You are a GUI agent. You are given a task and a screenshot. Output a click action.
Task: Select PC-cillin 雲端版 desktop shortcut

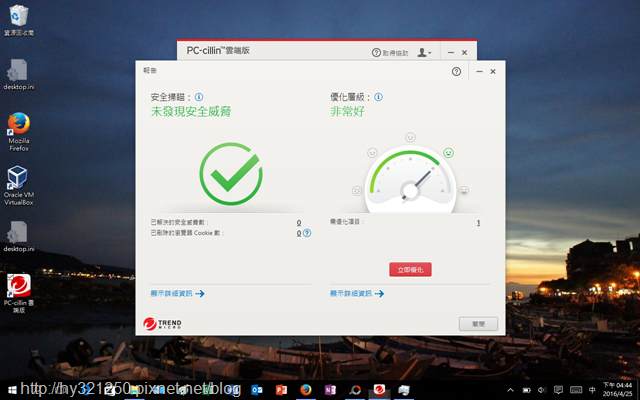tap(19, 293)
